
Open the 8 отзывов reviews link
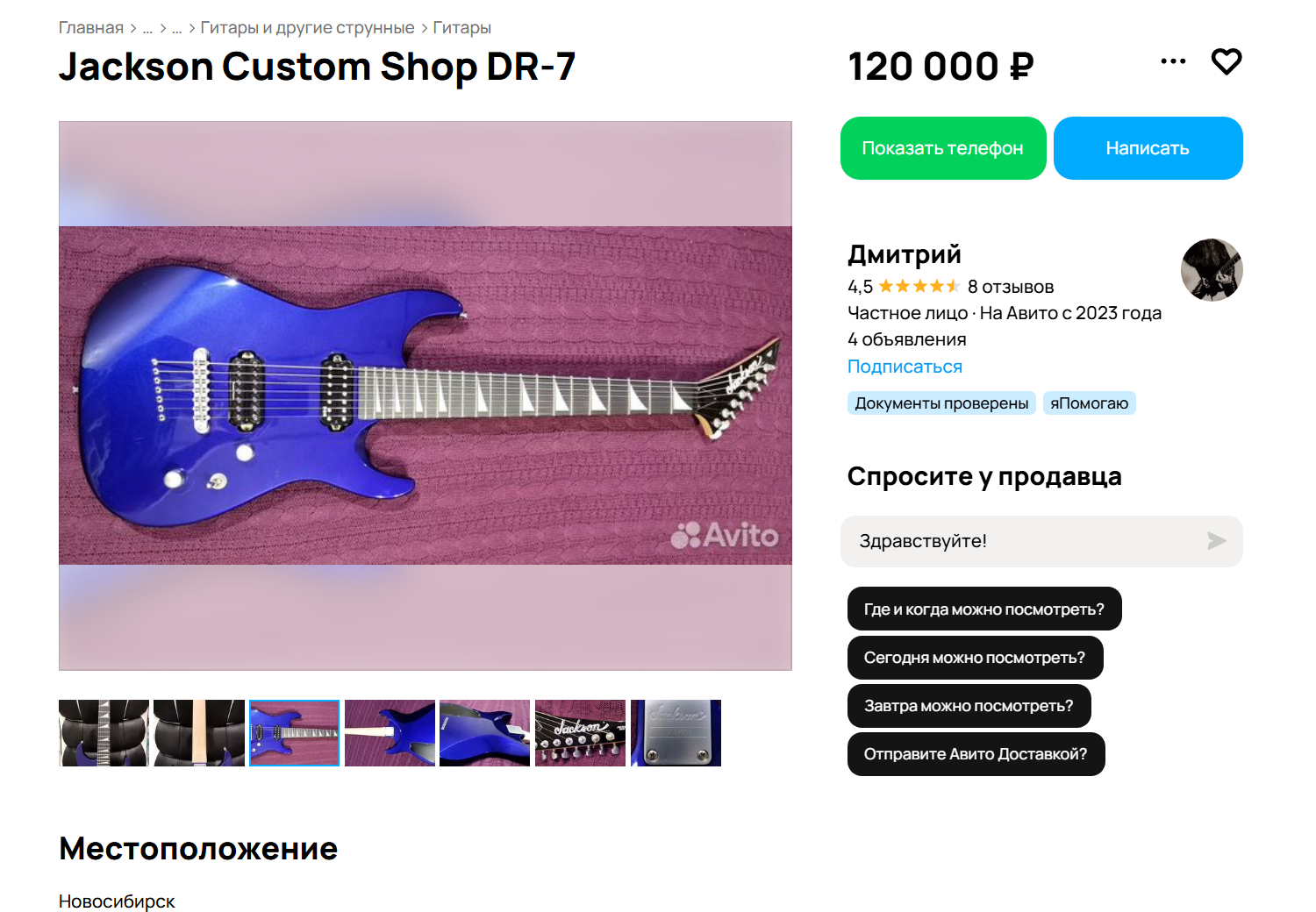[x=1011, y=287]
